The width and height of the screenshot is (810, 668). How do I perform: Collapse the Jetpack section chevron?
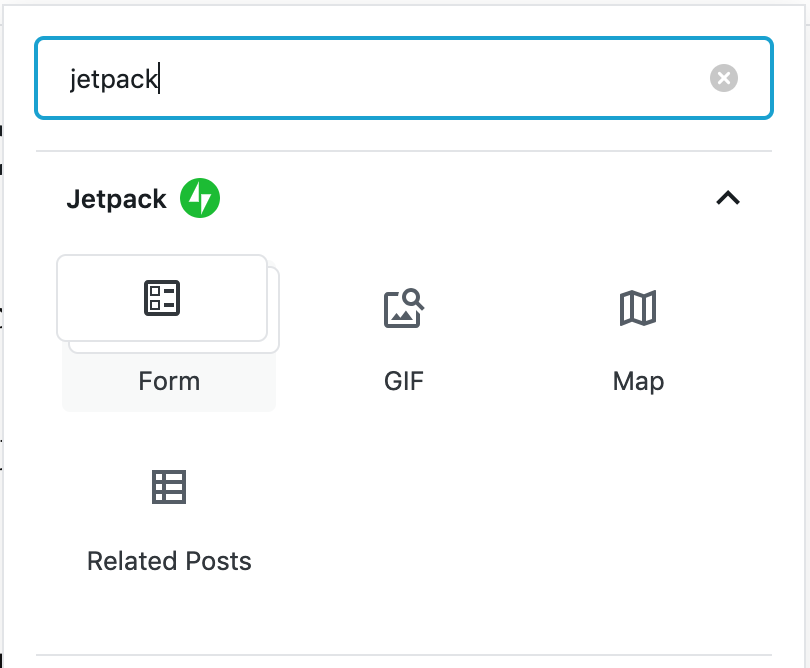click(728, 198)
